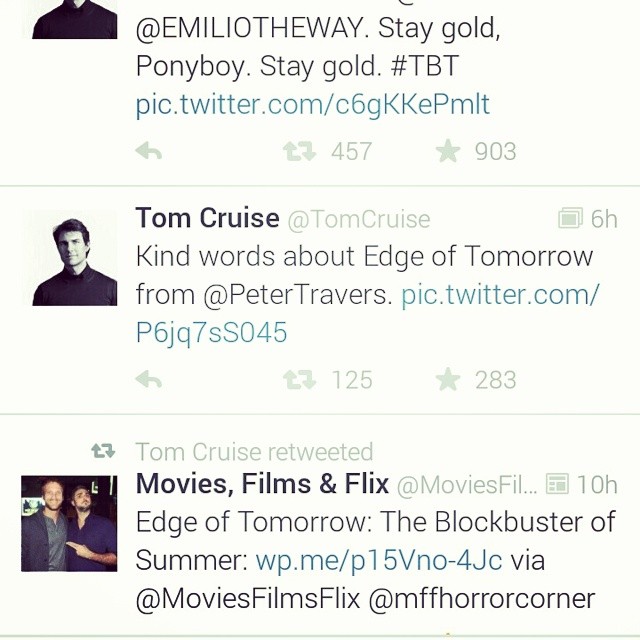
Task: Click the article icon beside 10h timestamp
Action: pos(557,485)
